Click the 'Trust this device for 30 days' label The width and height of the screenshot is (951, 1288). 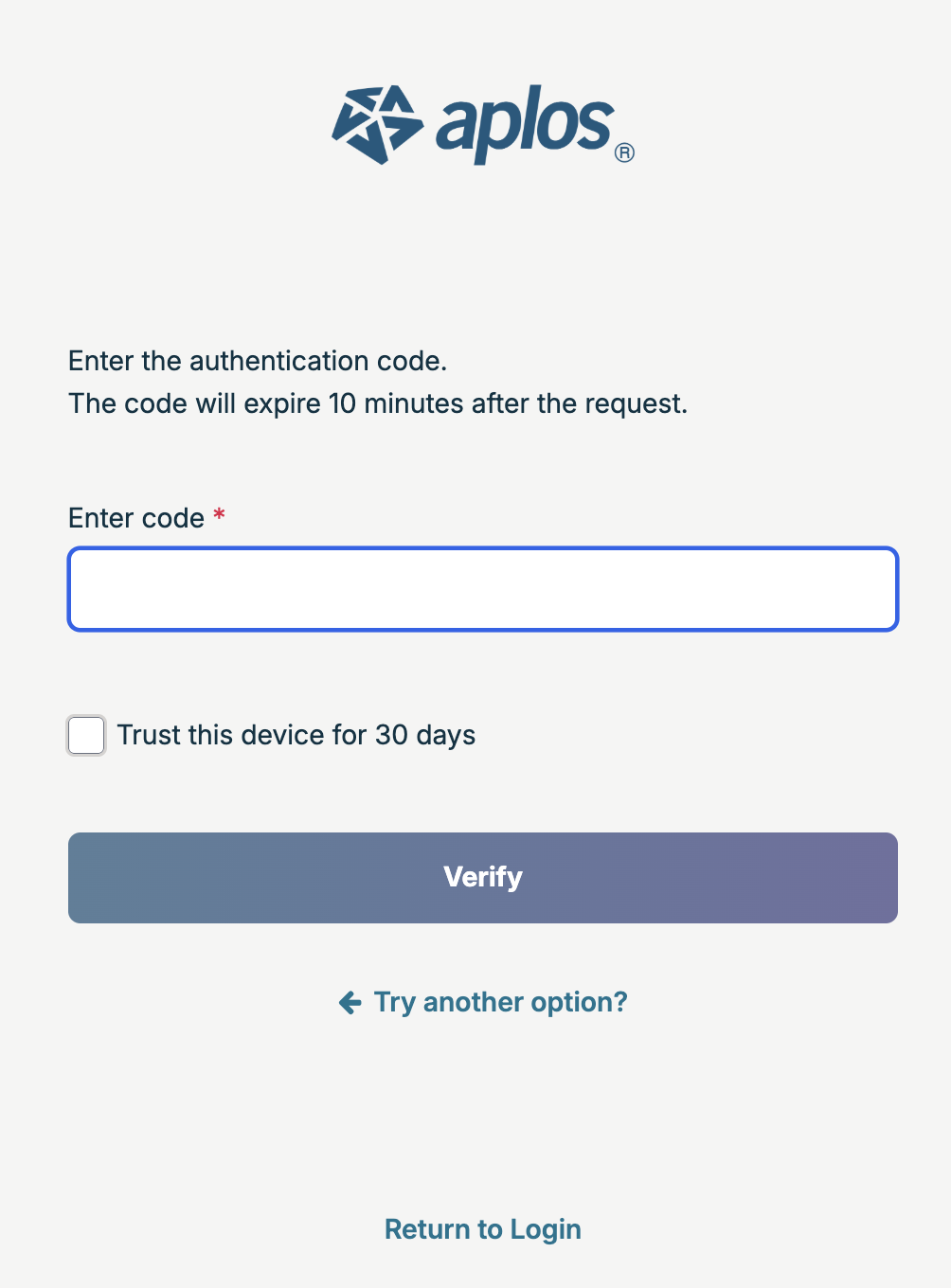click(x=296, y=735)
